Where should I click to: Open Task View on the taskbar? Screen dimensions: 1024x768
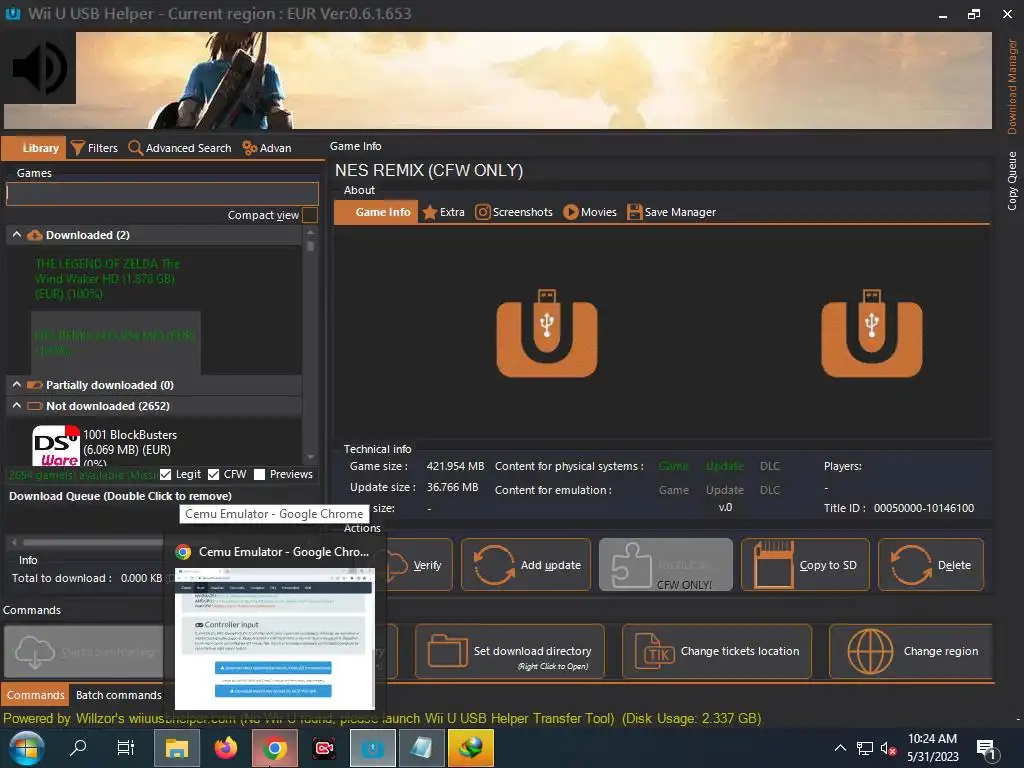coord(125,748)
